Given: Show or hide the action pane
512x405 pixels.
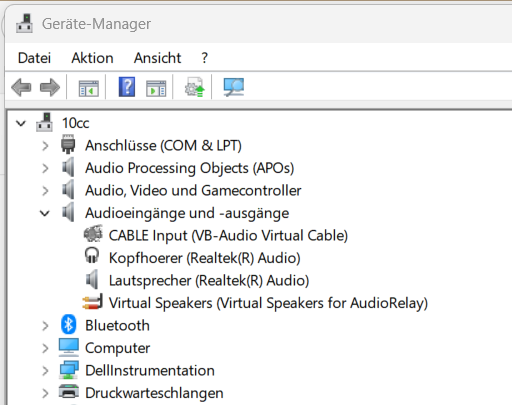Looking at the screenshot, I should click(156, 88).
